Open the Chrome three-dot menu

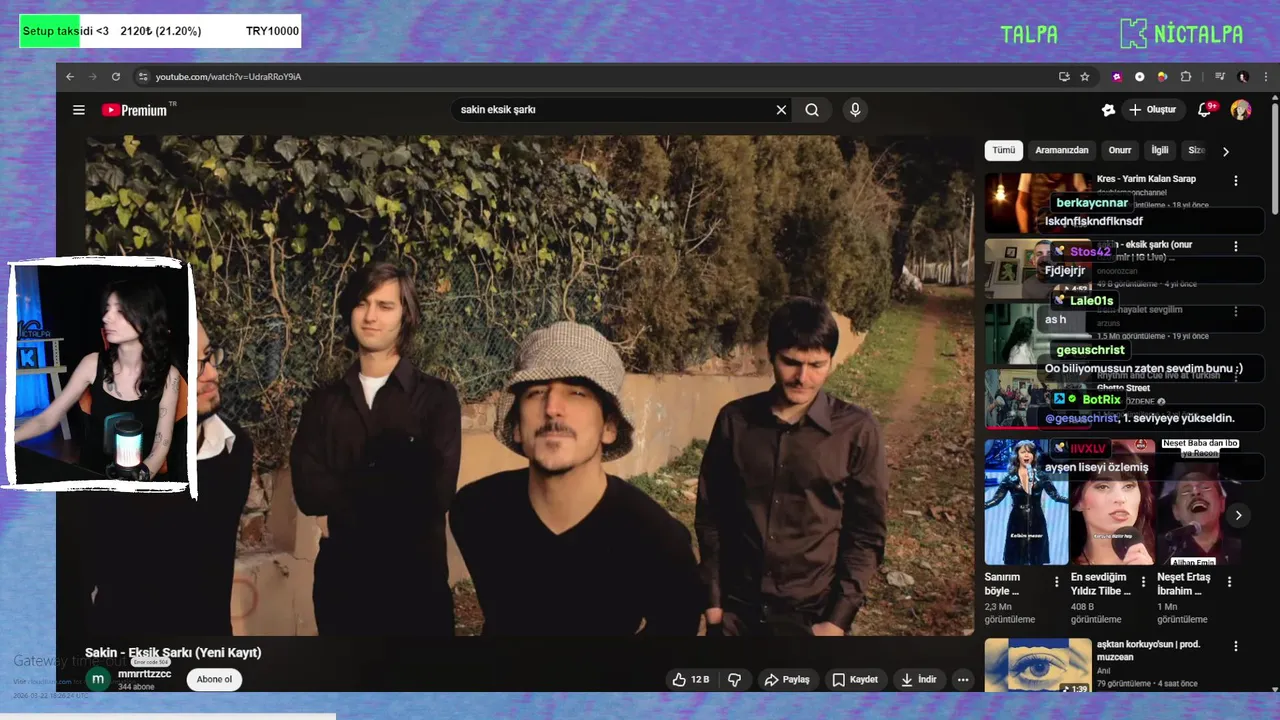tap(1264, 77)
